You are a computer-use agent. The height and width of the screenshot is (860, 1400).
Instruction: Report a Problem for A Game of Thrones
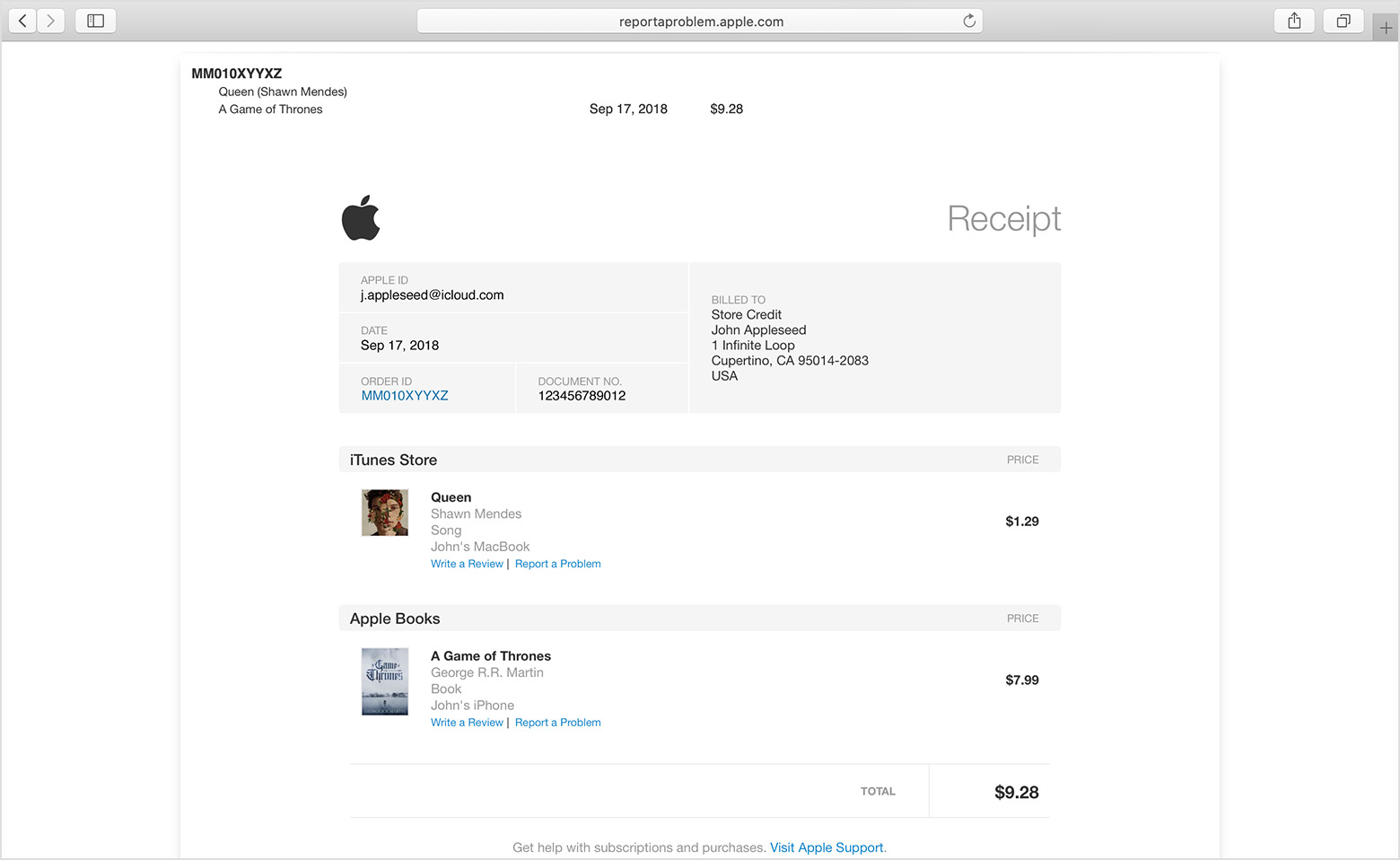click(x=558, y=723)
